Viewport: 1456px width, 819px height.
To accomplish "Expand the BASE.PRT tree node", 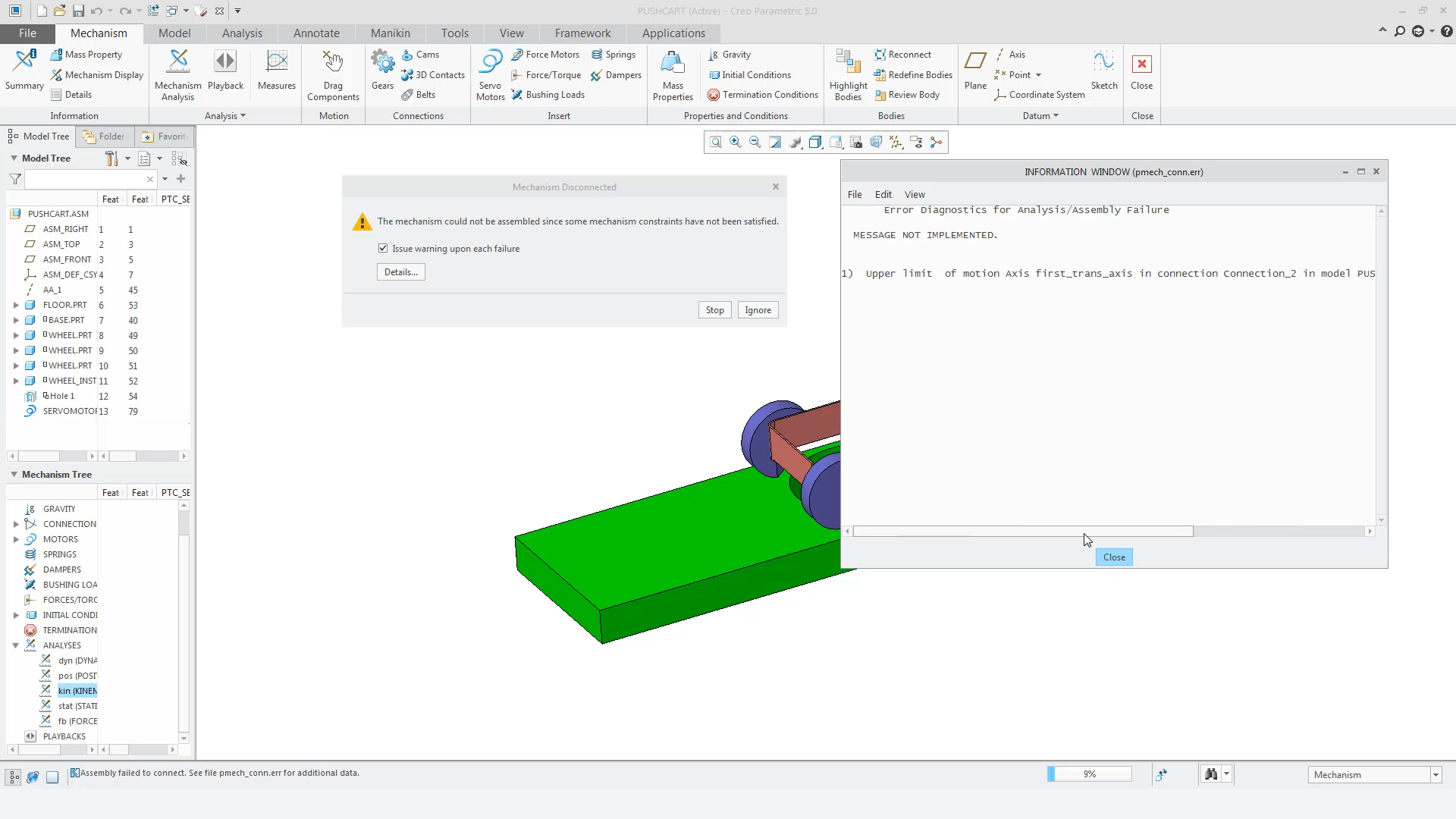I will point(16,321).
